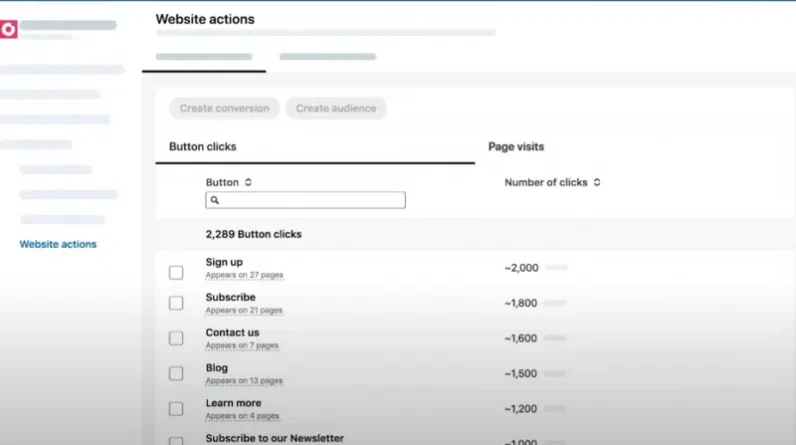
Task: Enable the Learn more row checkbox
Action: point(176,408)
